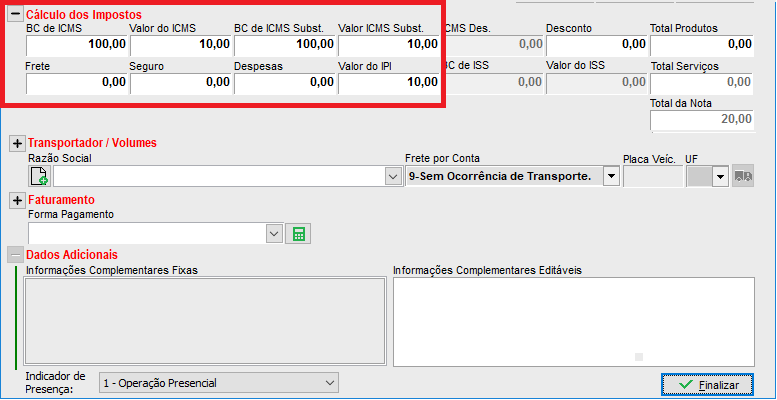Click the Finalizar button
This screenshot has width=777, height=400.
[x=706, y=384]
